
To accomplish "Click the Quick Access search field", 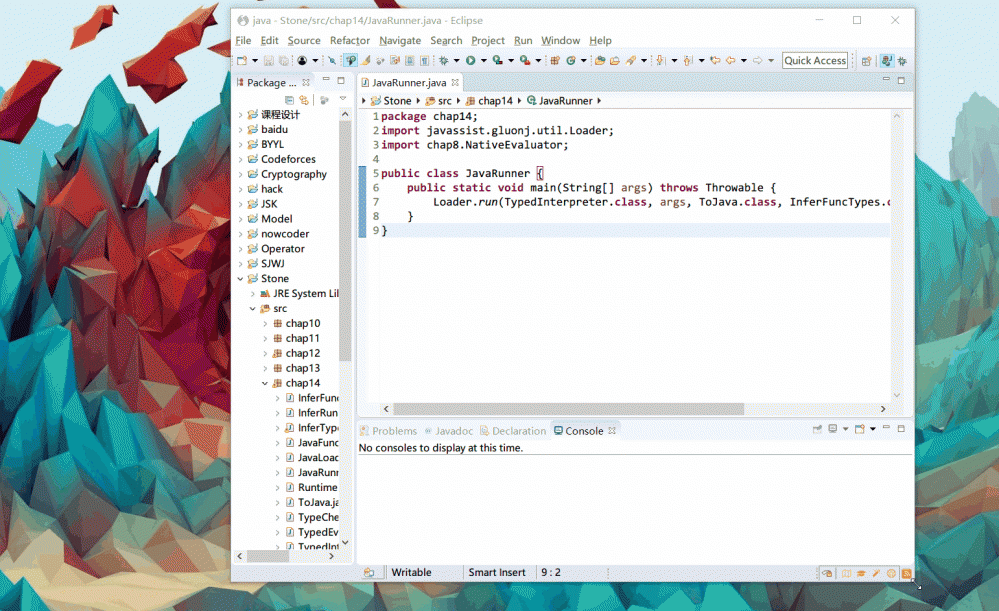I will click(814, 61).
